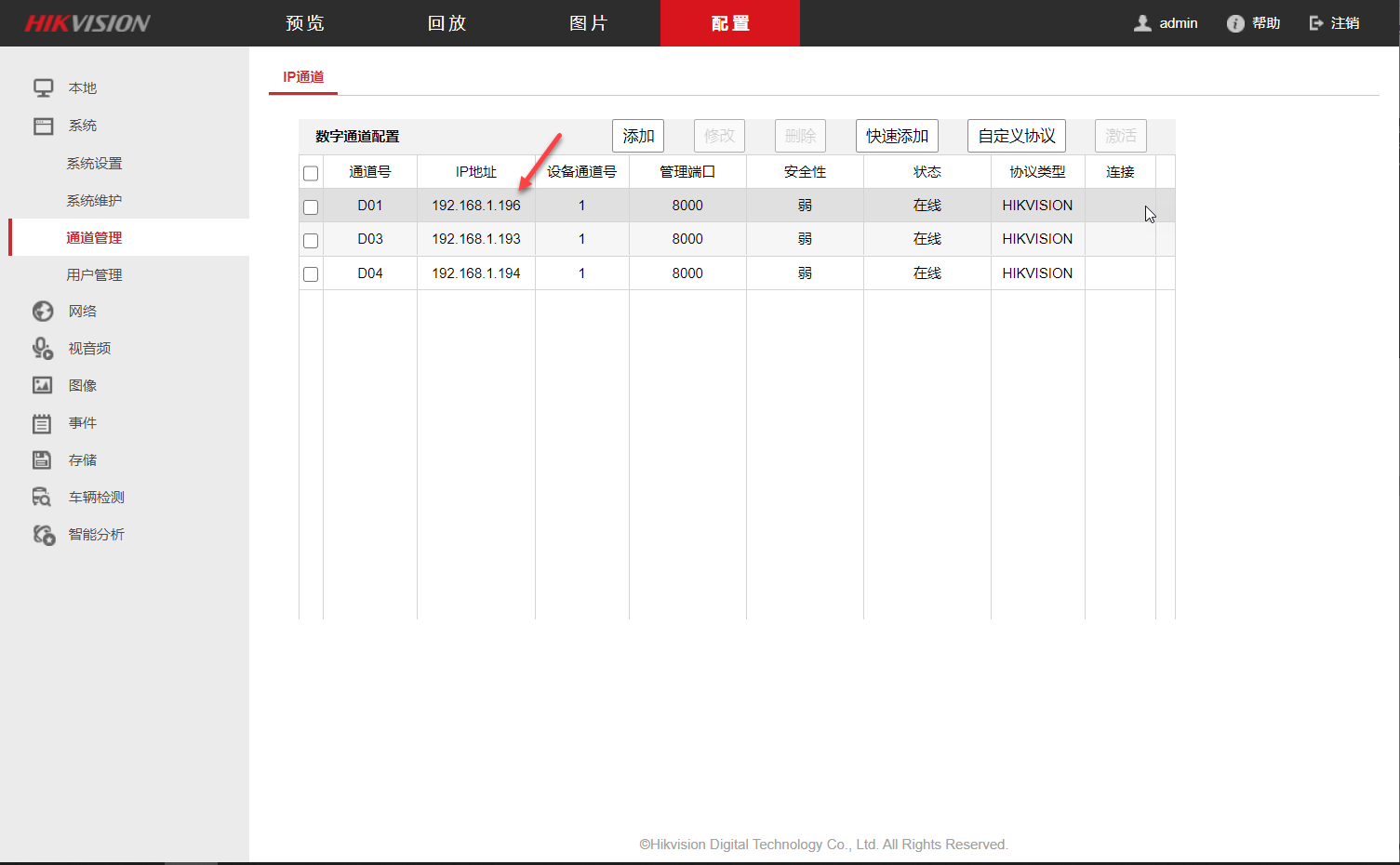This screenshot has width=1400, height=865.
Task: Click the 图像 picture icon
Action: [43, 385]
